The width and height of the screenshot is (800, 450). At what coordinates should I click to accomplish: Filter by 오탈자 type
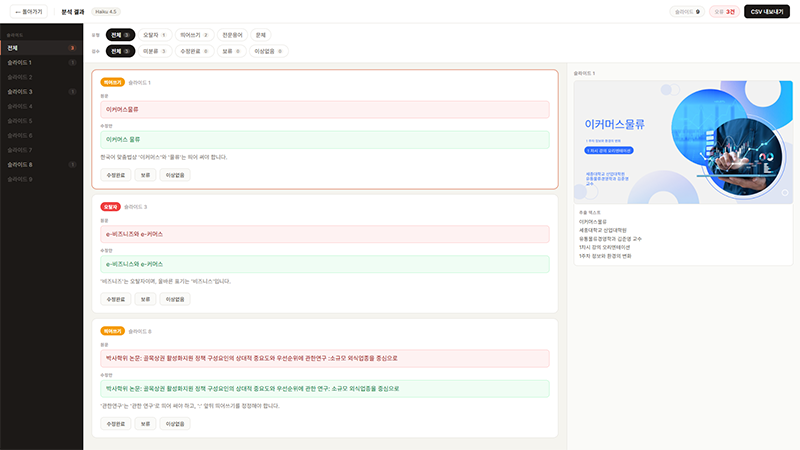click(155, 35)
